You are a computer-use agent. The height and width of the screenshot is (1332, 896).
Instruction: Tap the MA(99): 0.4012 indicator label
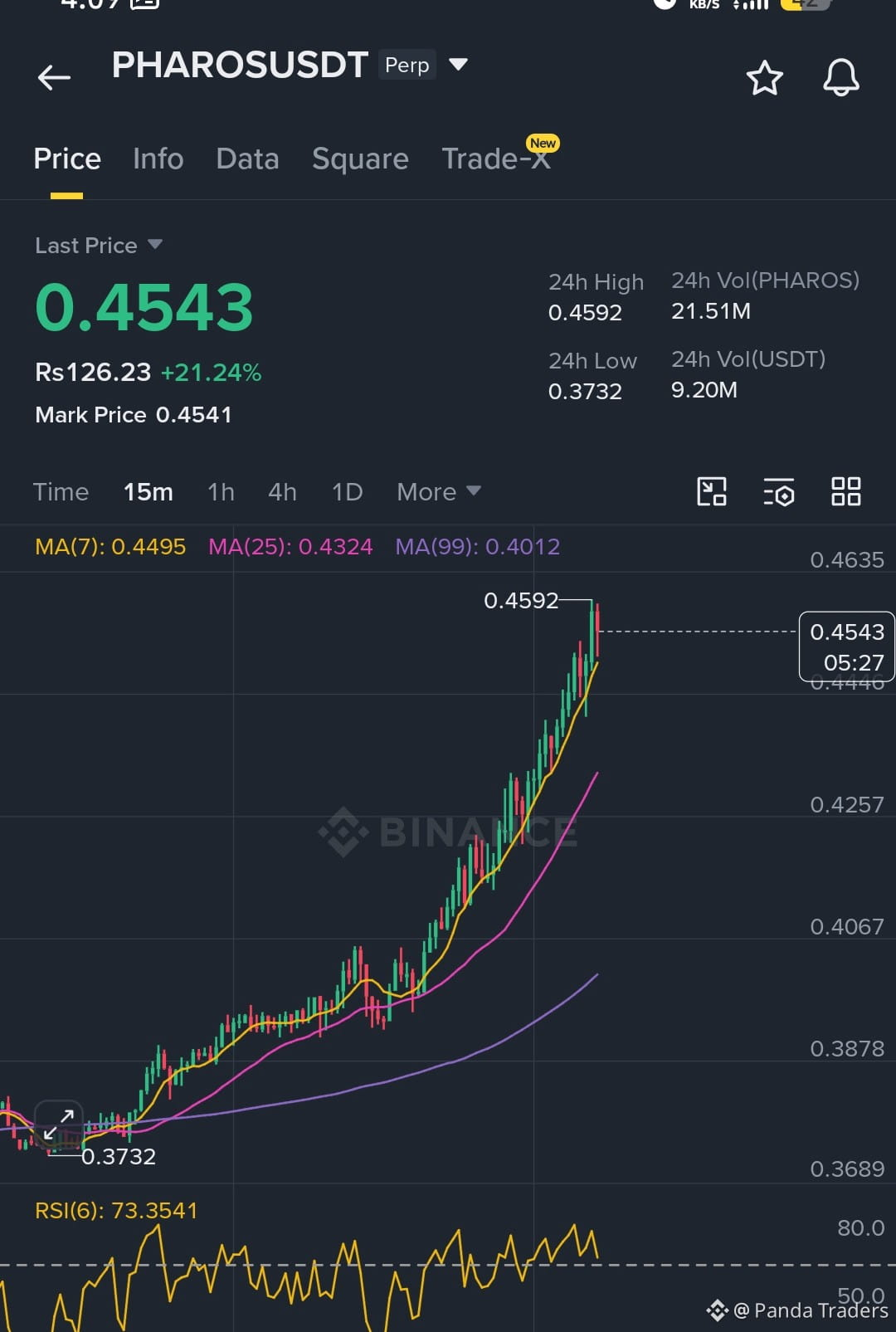[x=478, y=546]
